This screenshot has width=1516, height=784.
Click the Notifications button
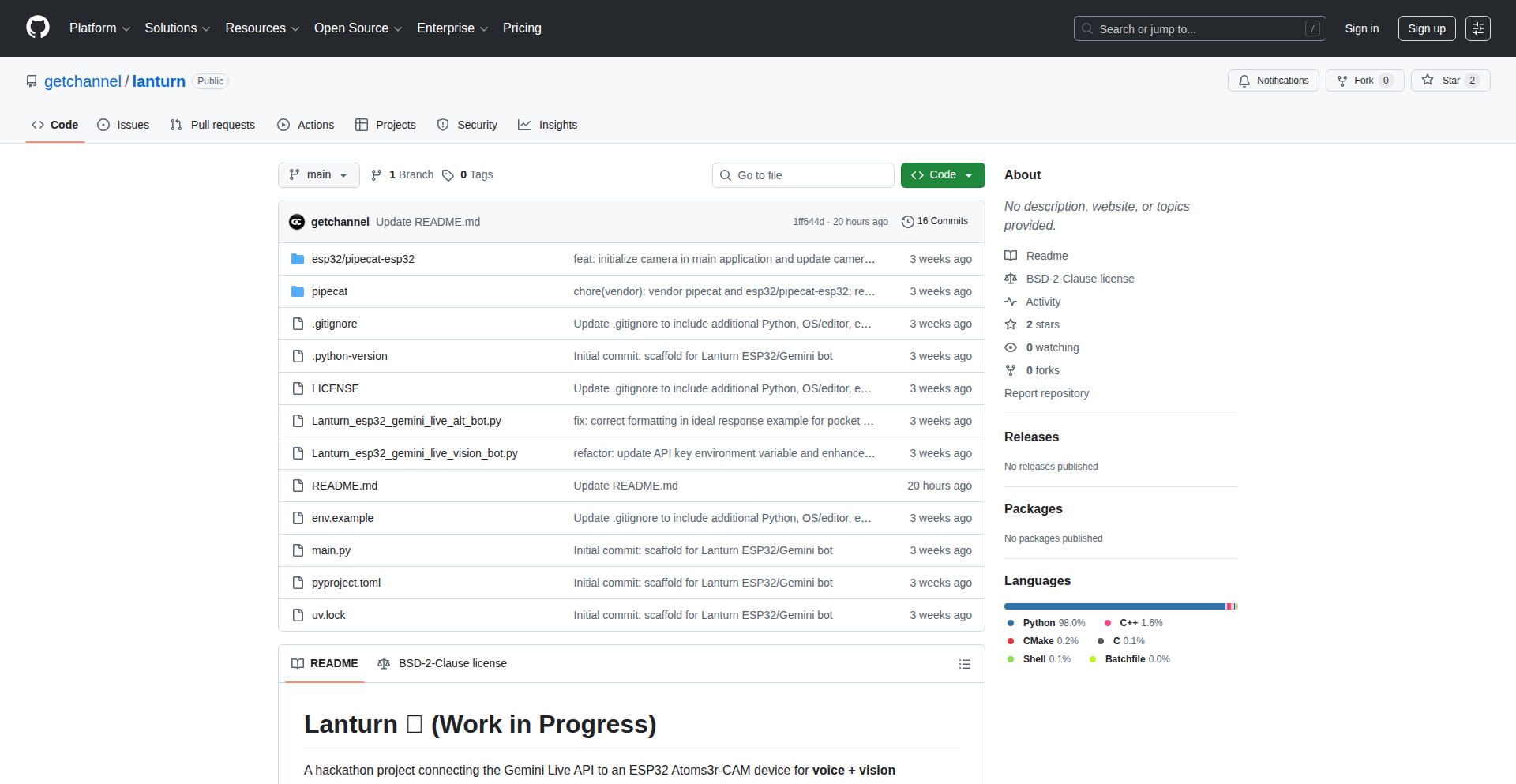1274,81
